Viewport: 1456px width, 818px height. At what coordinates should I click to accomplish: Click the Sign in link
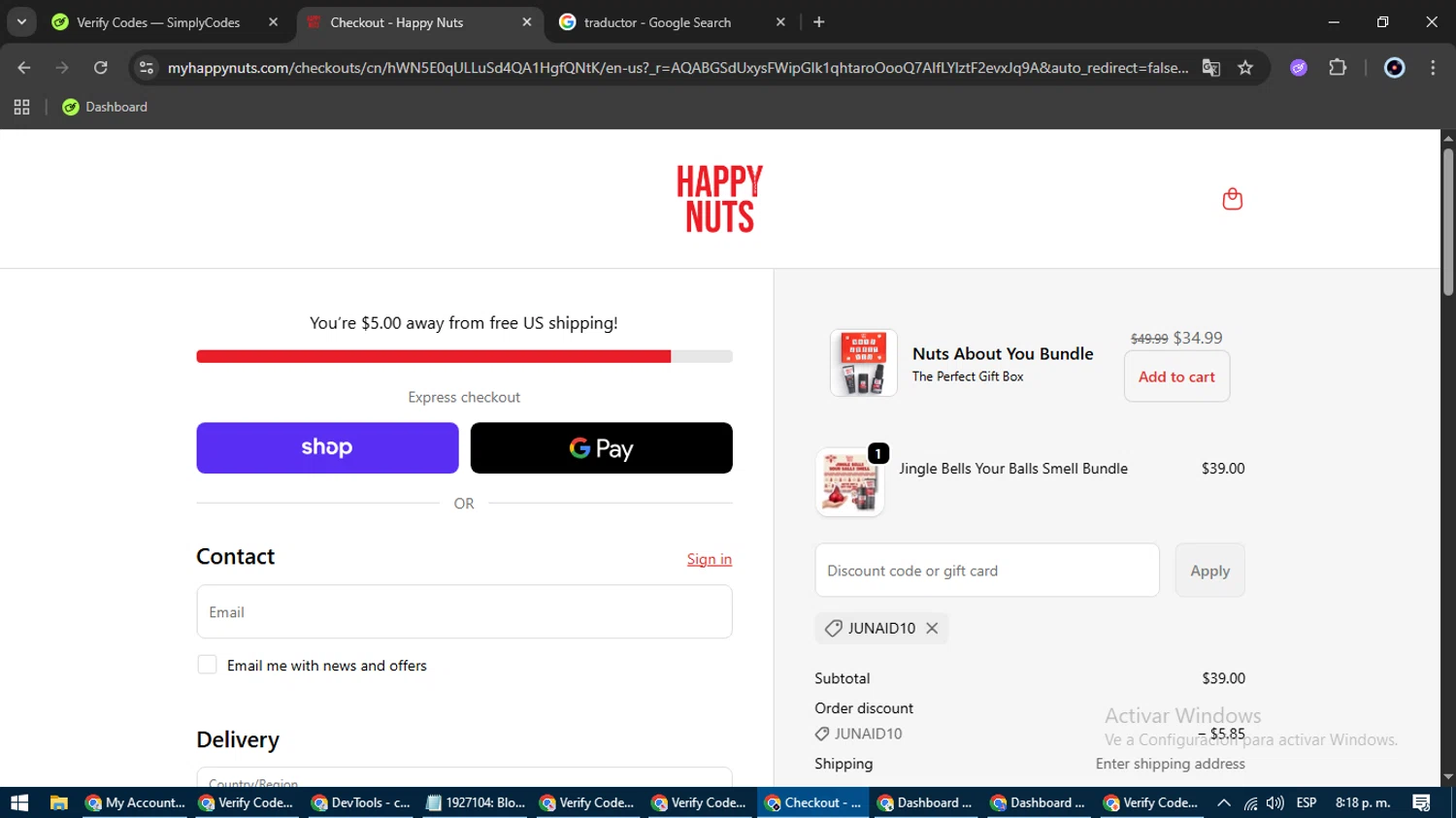710,559
